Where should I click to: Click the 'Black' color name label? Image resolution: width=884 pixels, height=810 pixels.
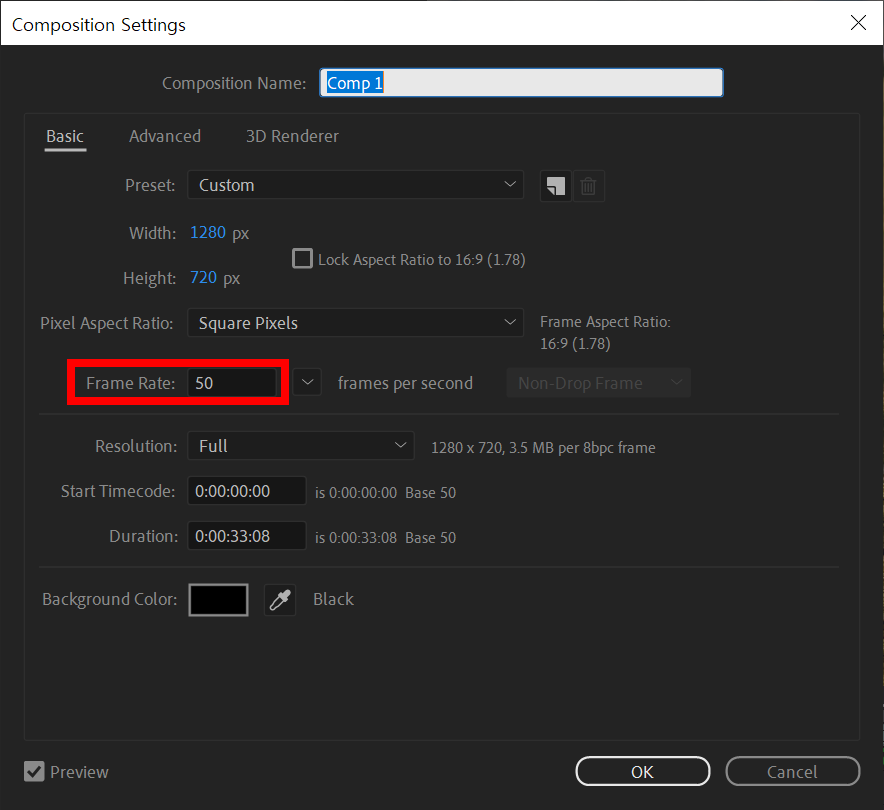(x=333, y=599)
